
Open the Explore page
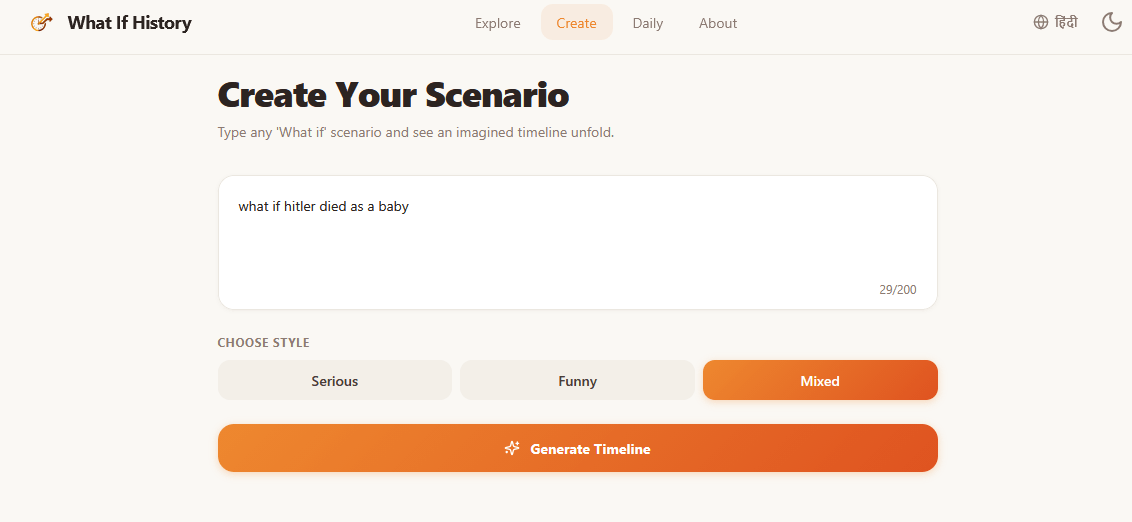[x=497, y=23]
